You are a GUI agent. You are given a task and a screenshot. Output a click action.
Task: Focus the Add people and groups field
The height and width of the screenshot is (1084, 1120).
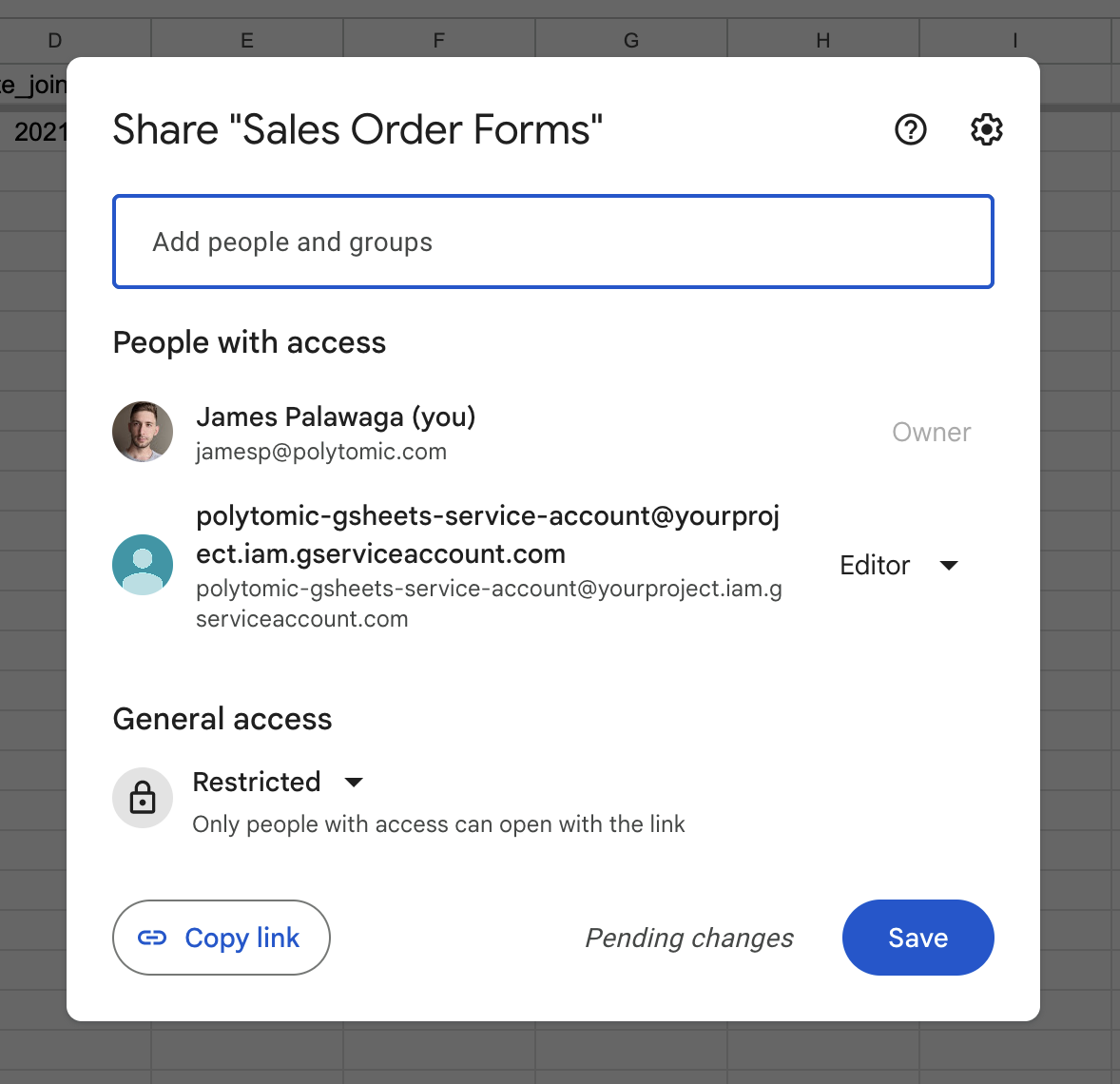(x=552, y=242)
